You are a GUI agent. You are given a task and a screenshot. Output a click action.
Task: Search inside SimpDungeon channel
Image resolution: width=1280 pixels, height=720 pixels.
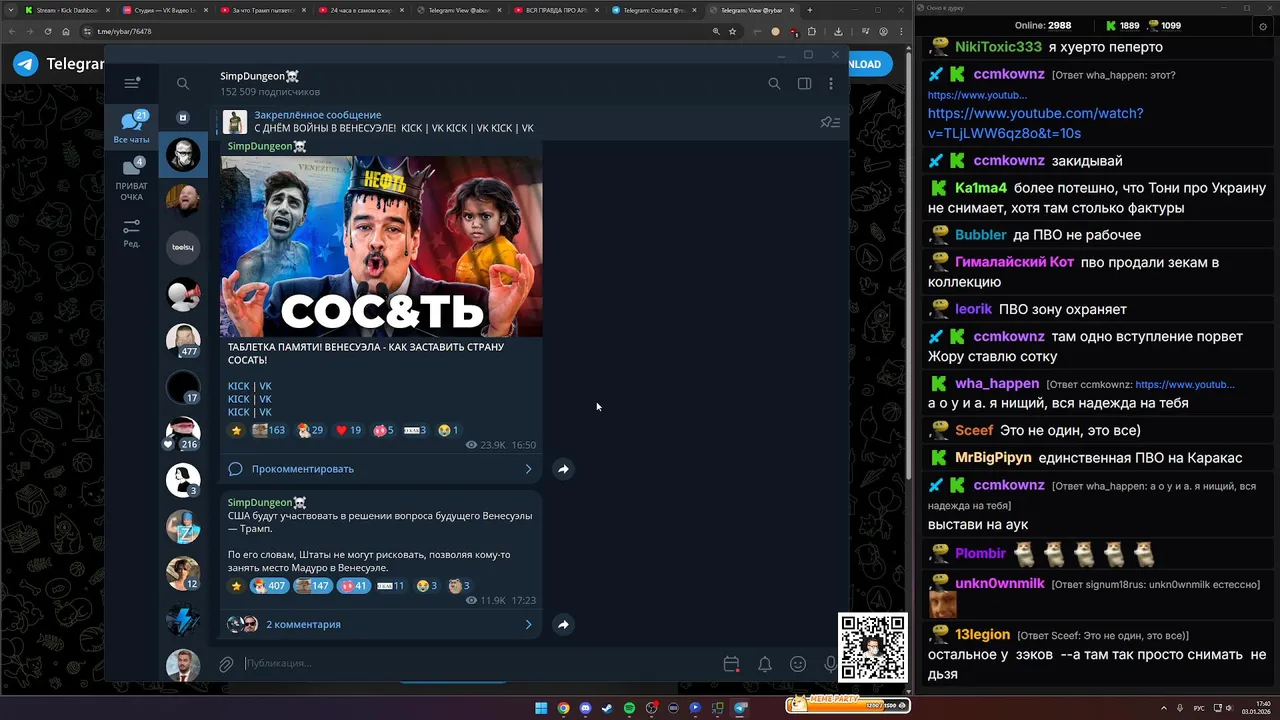pyautogui.click(x=774, y=84)
